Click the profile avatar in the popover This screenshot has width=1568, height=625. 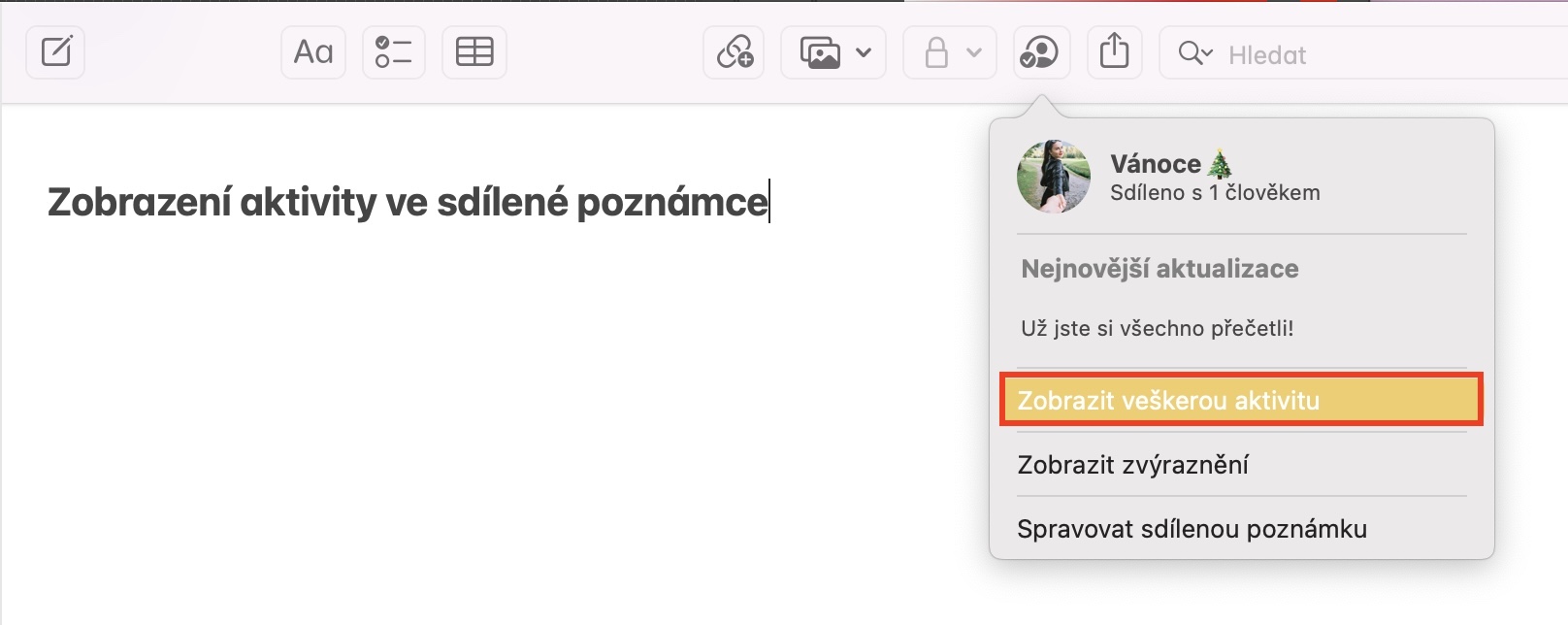pos(1053,177)
